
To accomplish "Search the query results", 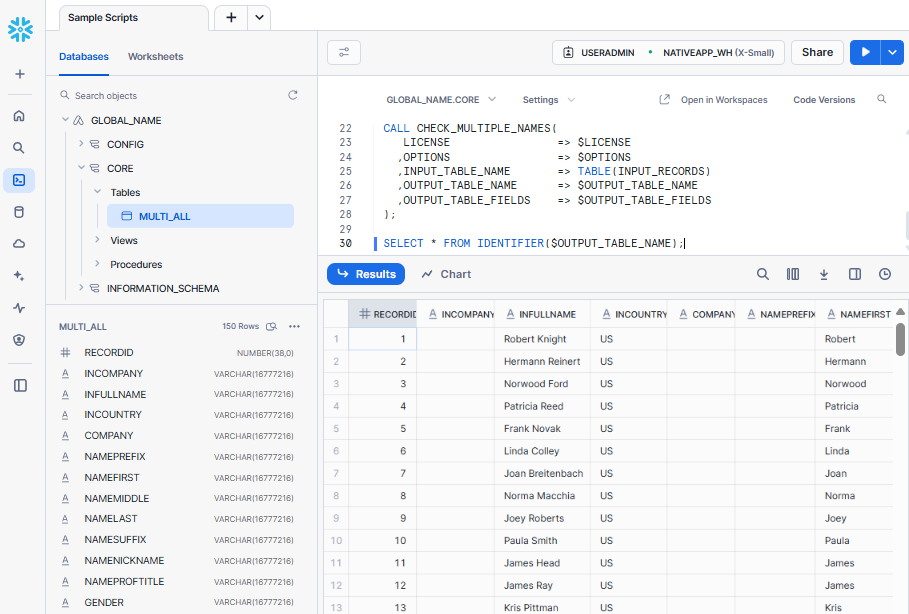I will tap(762, 274).
